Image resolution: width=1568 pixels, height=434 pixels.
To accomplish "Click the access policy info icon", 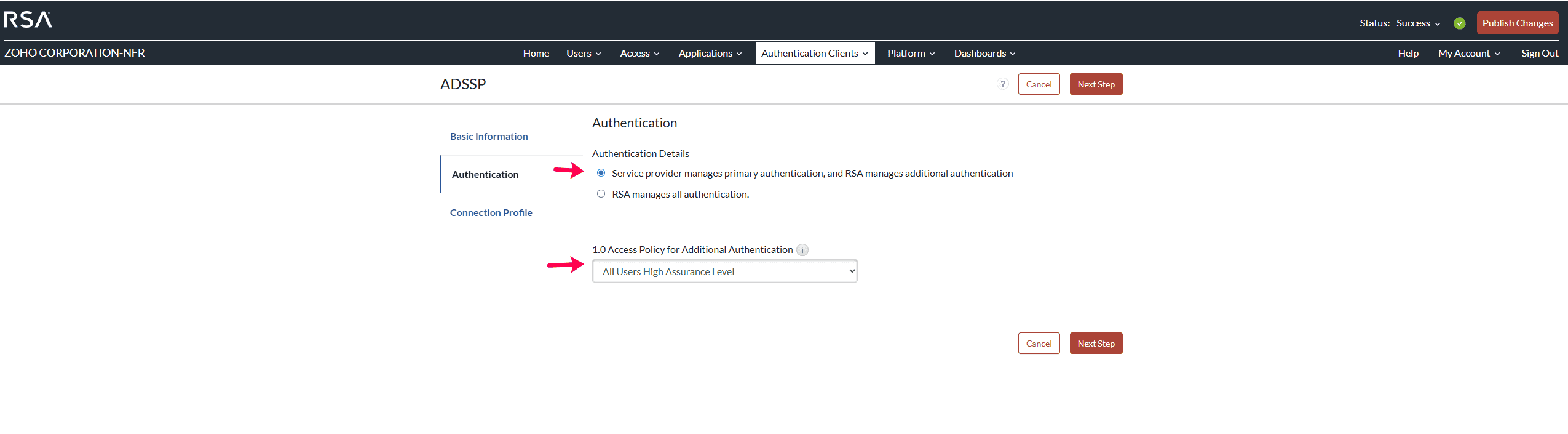I will tap(802, 250).
